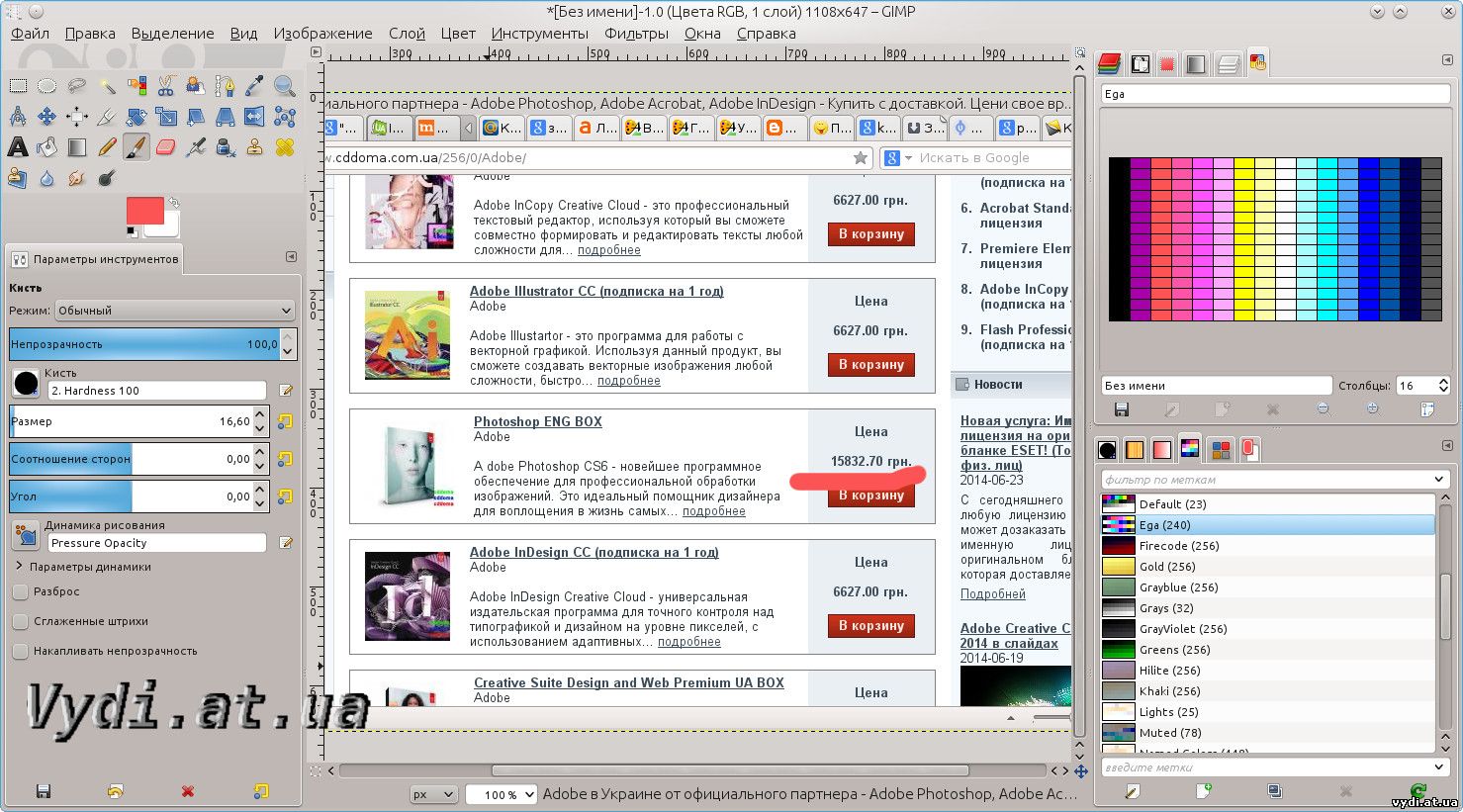
Task: Select the Fuzzy Select magic wand tool
Action: (107, 86)
